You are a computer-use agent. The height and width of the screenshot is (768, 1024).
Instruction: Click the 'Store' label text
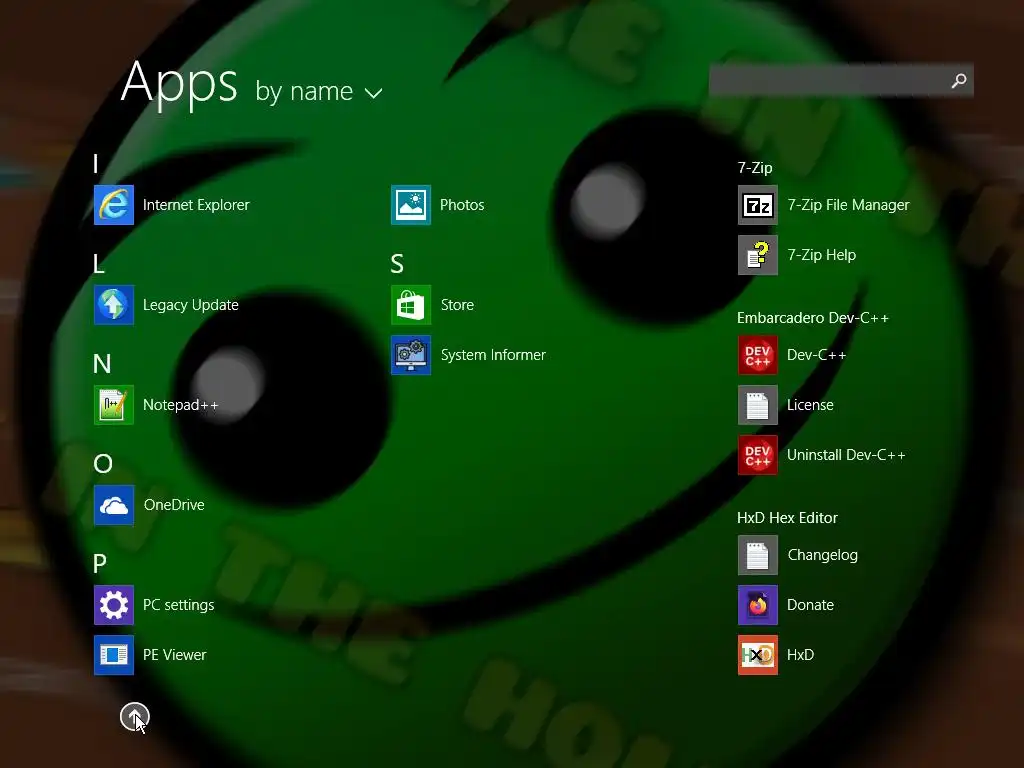(x=457, y=305)
